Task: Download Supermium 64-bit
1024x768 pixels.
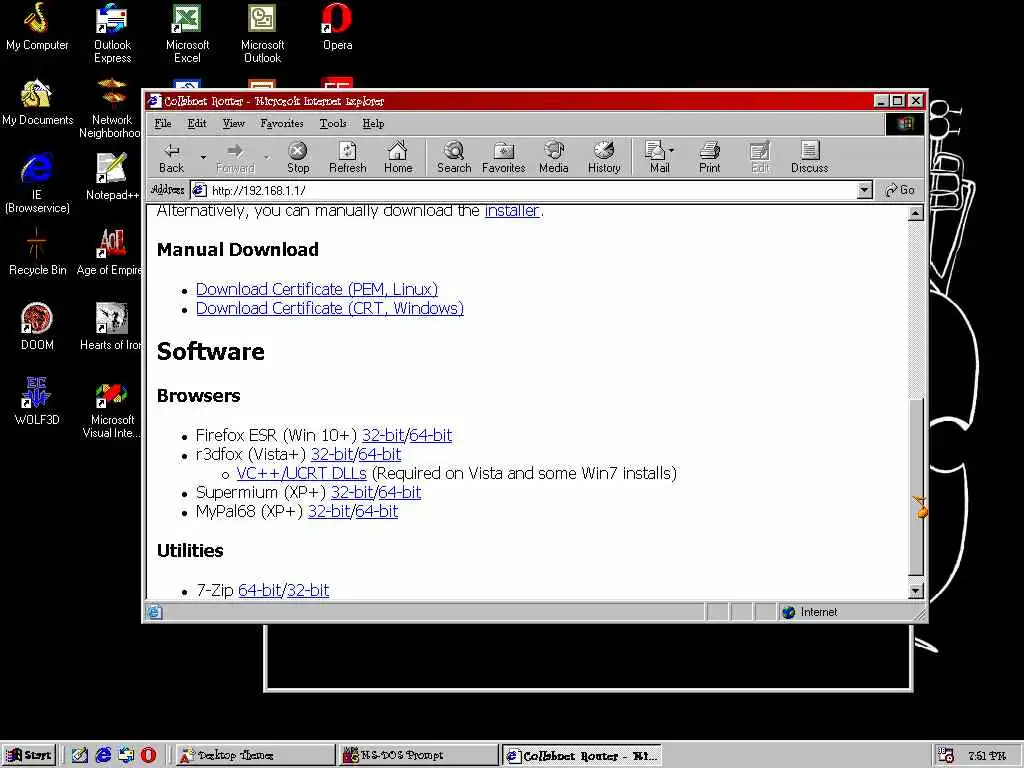Action: click(400, 492)
